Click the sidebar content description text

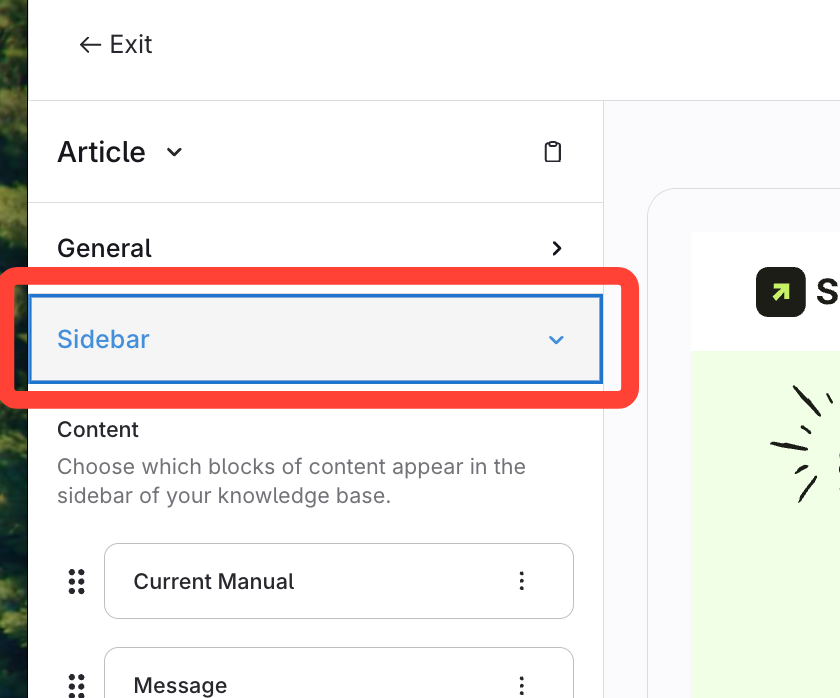click(291, 480)
